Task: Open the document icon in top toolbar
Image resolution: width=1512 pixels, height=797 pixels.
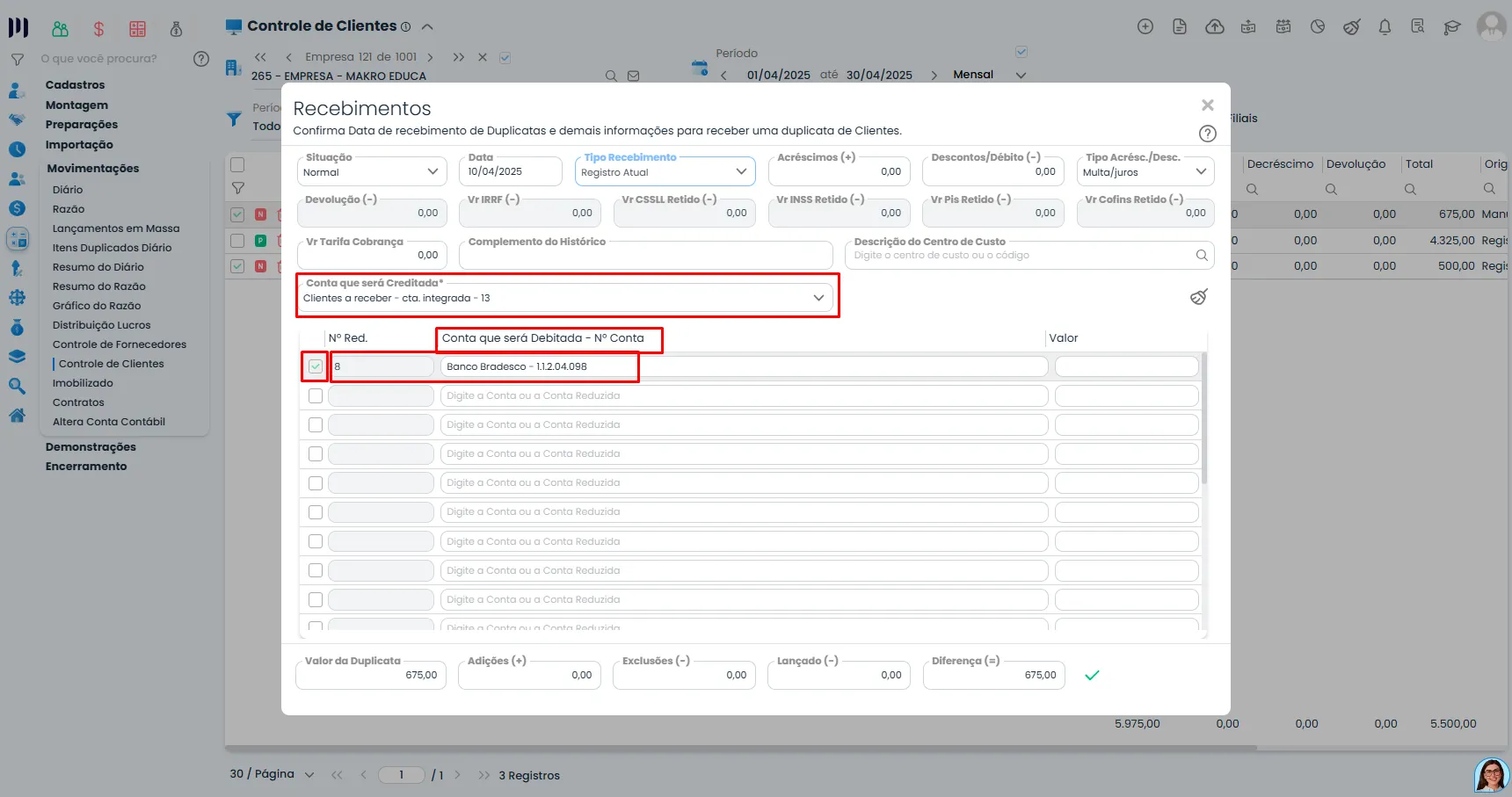Action: (x=1180, y=27)
